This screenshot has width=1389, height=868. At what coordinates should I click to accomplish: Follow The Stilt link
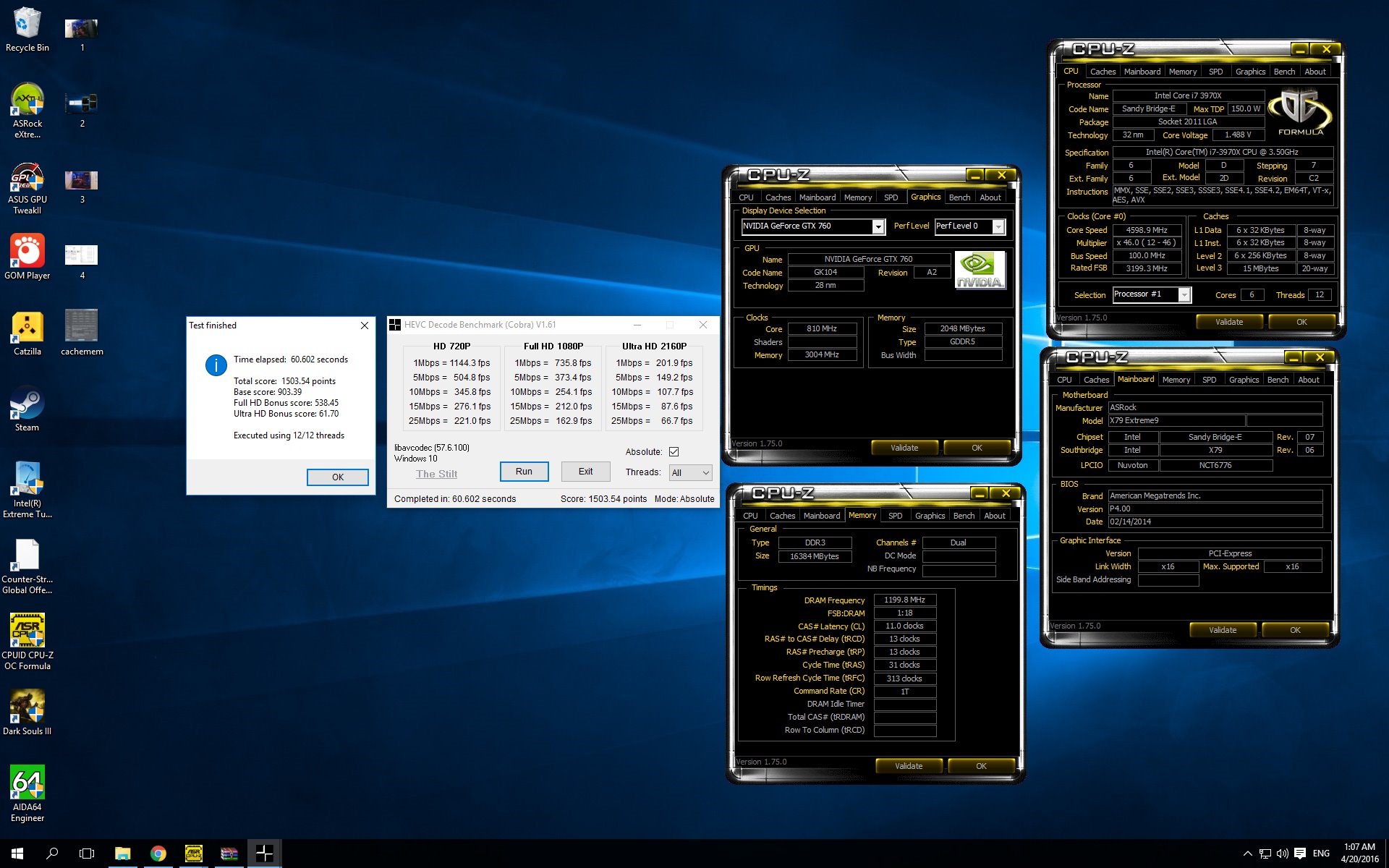pyautogui.click(x=436, y=475)
